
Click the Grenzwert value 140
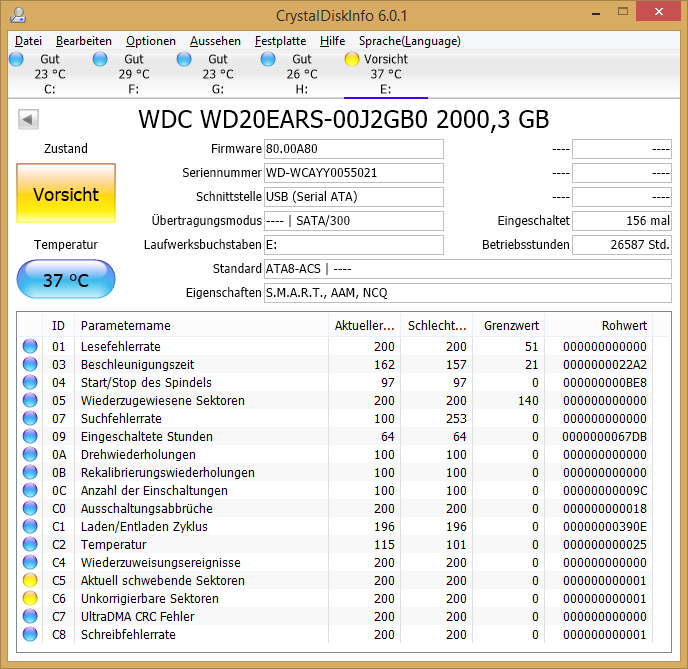point(528,401)
